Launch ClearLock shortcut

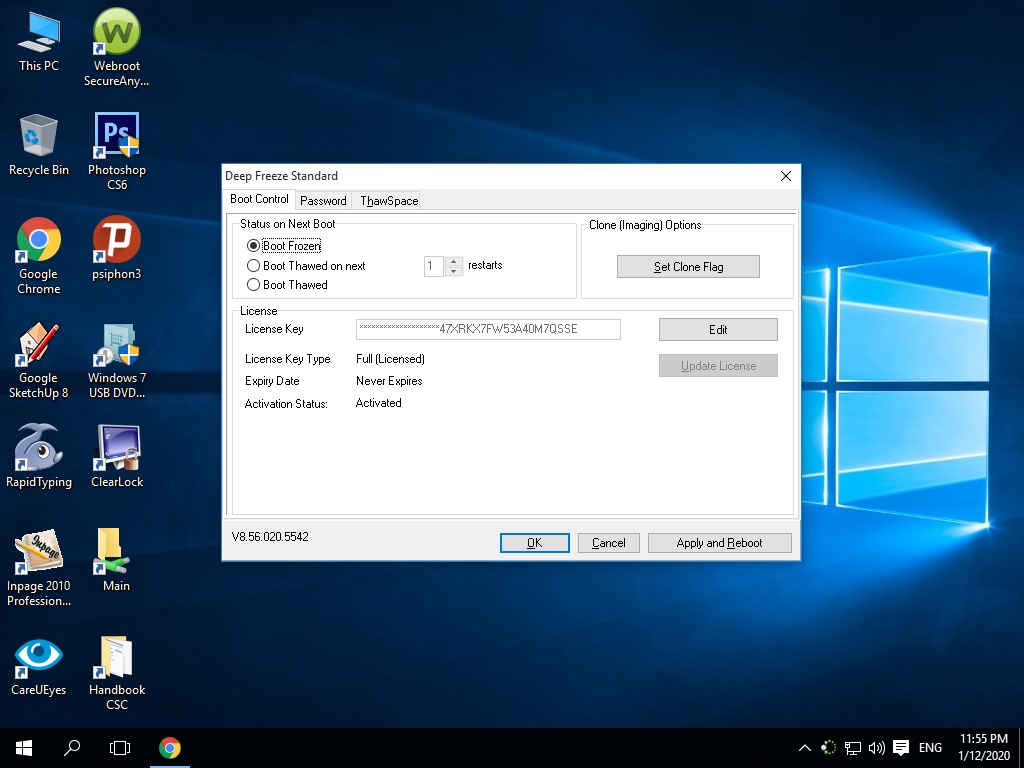click(116, 456)
